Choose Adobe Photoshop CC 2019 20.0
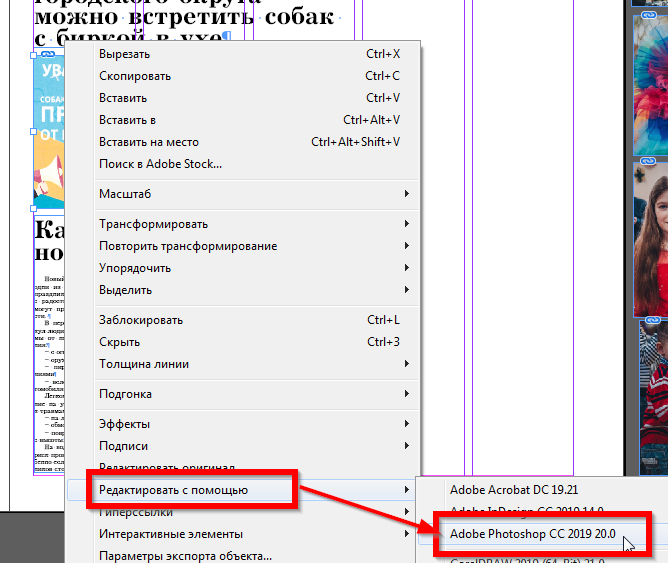This screenshot has width=668, height=563. [543, 534]
